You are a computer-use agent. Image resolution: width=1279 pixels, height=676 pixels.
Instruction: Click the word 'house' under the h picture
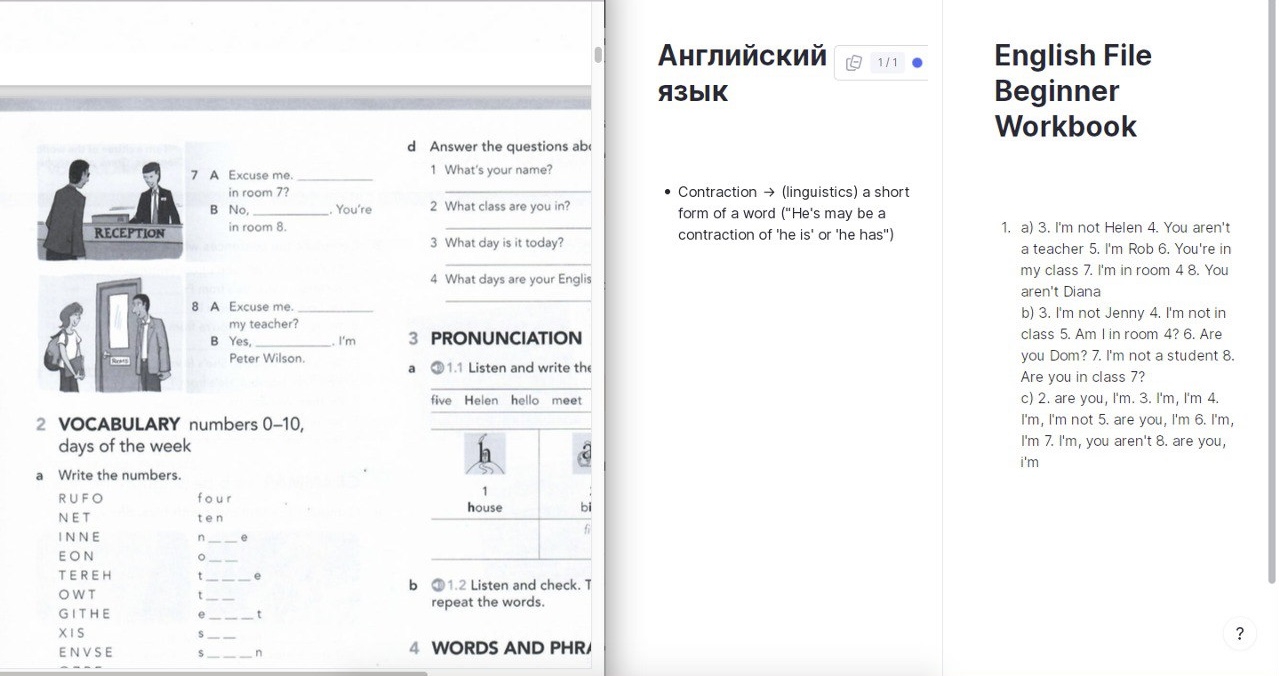click(485, 508)
